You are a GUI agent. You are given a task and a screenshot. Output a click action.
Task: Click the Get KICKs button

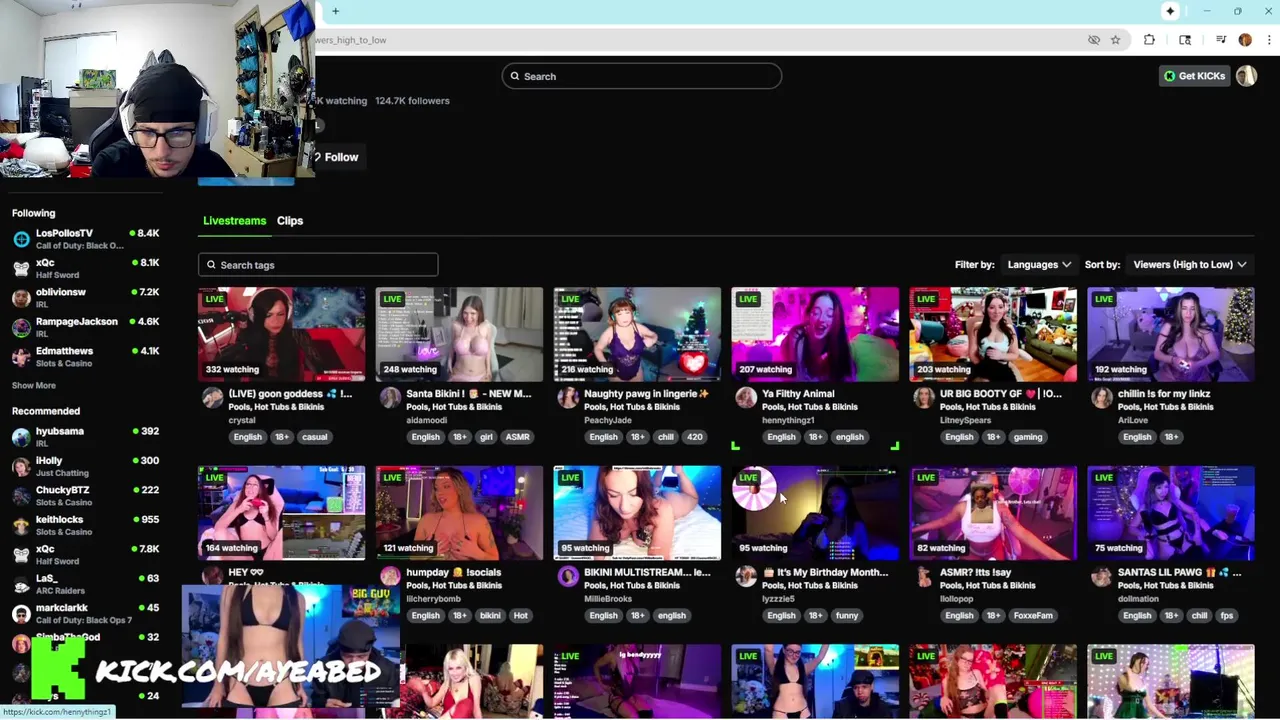(1194, 76)
